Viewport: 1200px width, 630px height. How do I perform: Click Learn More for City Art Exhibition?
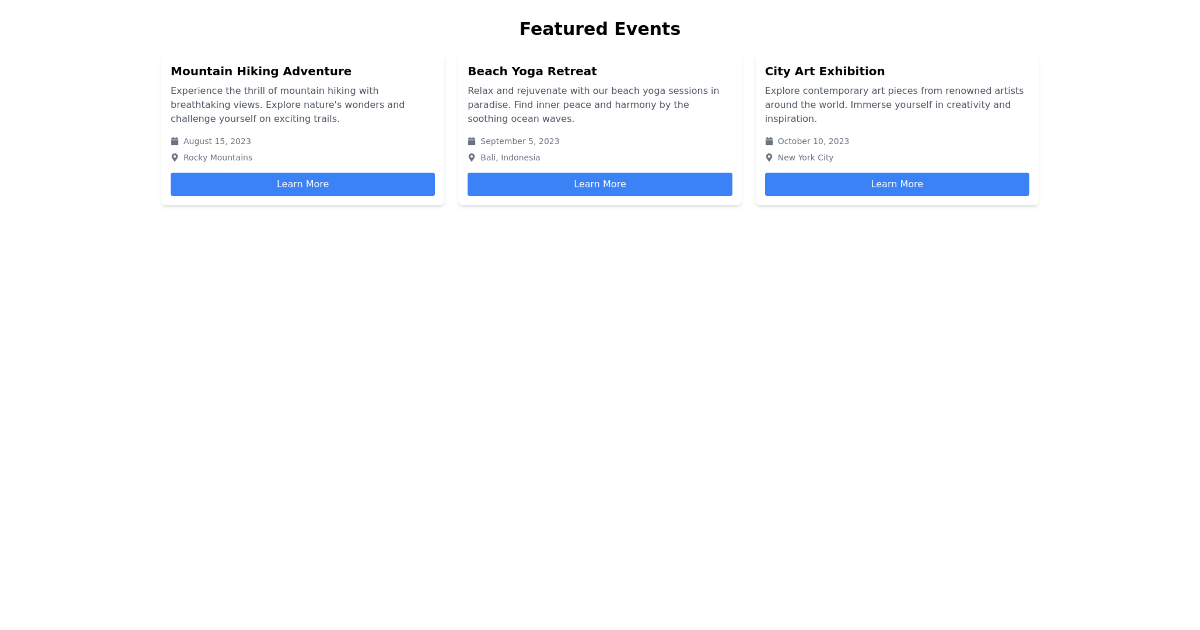(896, 184)
